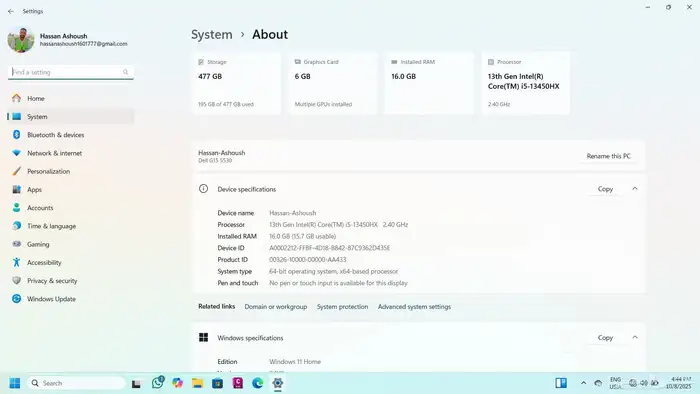Open Personalization settings

pyautogui.click(x=71, y=171)
